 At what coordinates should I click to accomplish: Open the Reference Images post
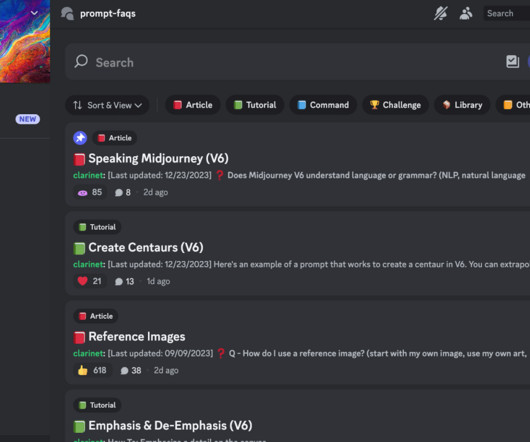tap(137, 337)
